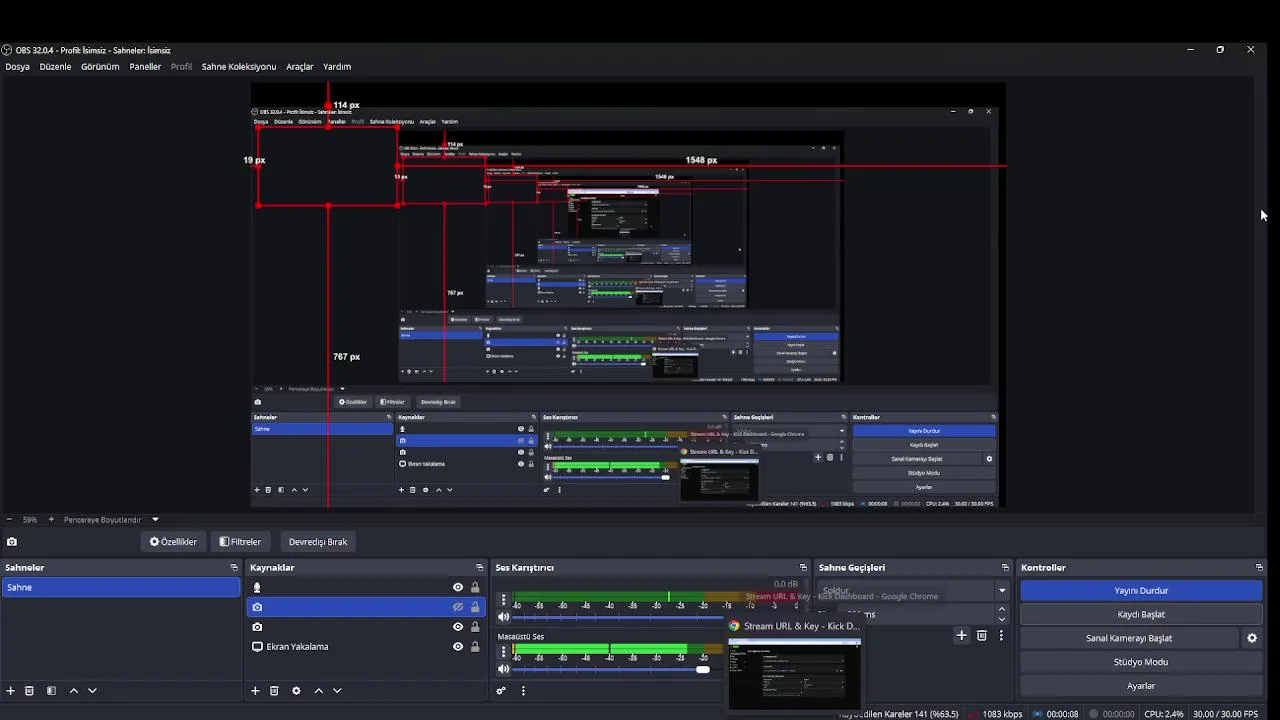Screen dimensions: 1280x720
Task: Click the Masaüstü Ses volume slider handle
Action: (703, 669)
